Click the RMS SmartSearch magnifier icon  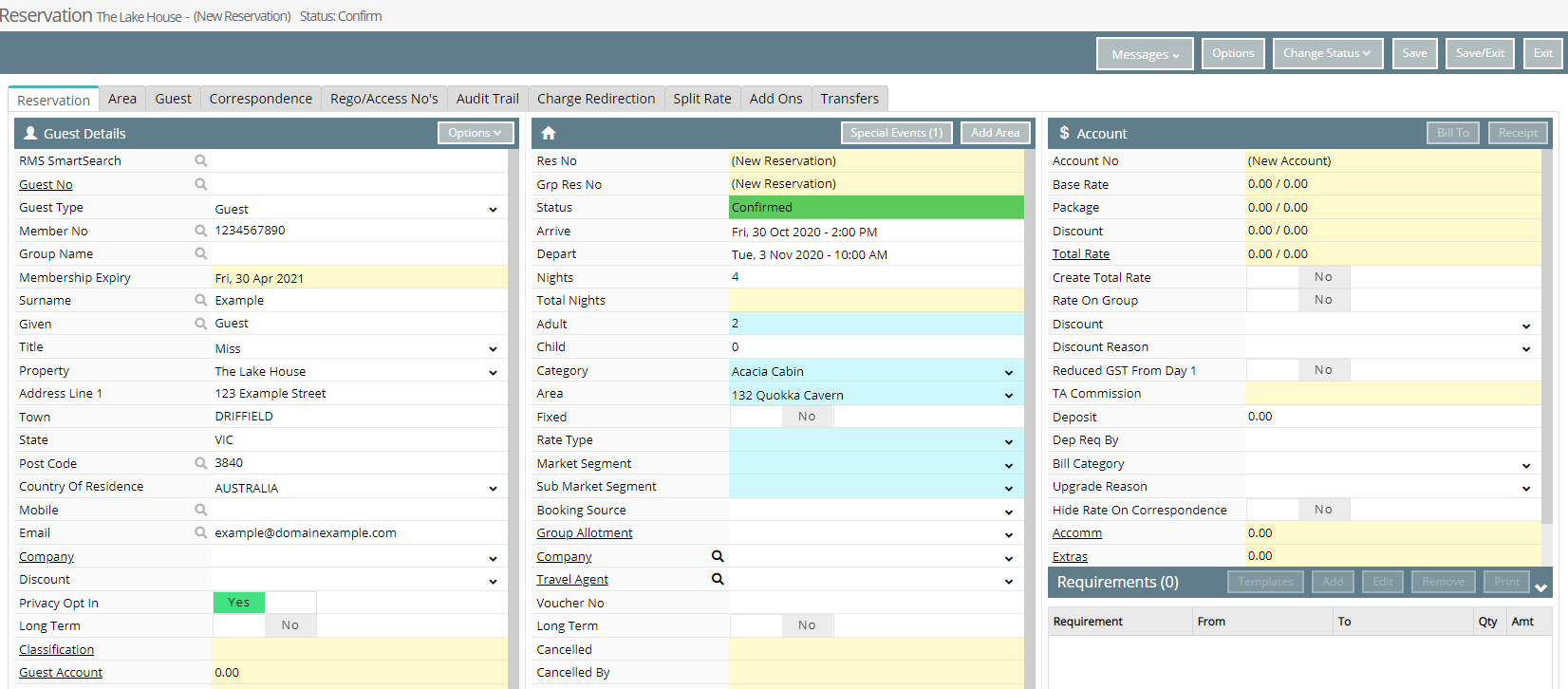[x=201, y=161]
